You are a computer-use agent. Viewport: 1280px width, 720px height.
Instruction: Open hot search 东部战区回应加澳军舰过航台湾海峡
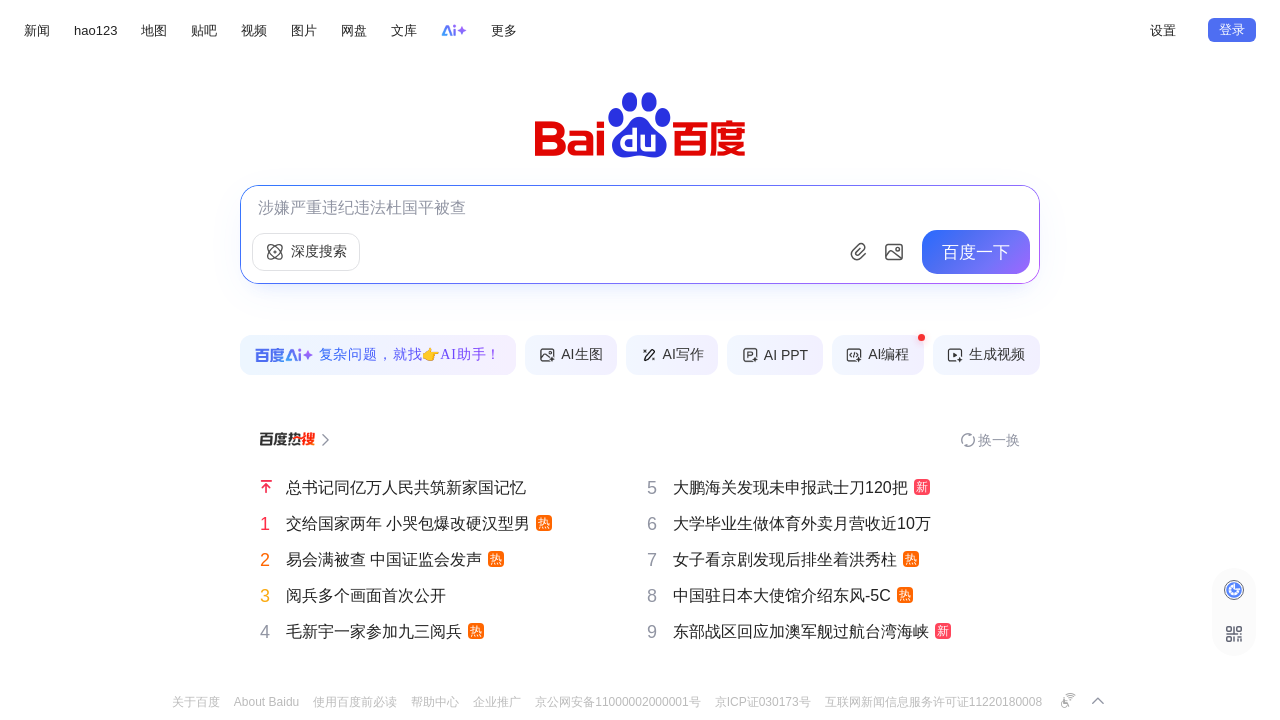pos(801,632)
